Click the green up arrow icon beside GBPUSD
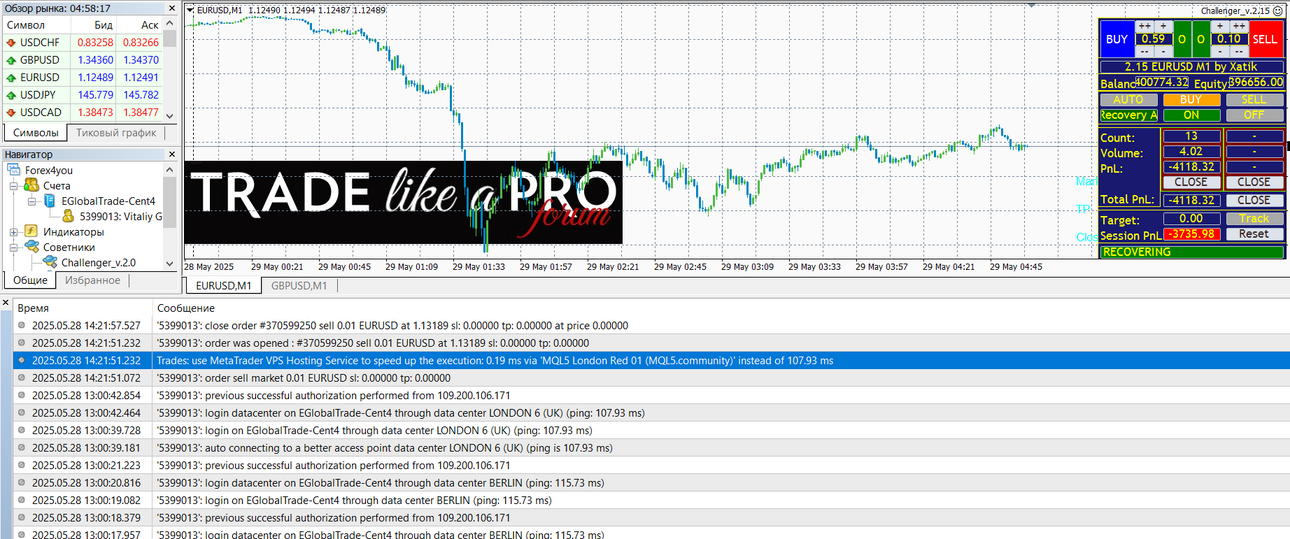Screen dimensions: 1290x539 pyautogui.click(x=11, y=60)
